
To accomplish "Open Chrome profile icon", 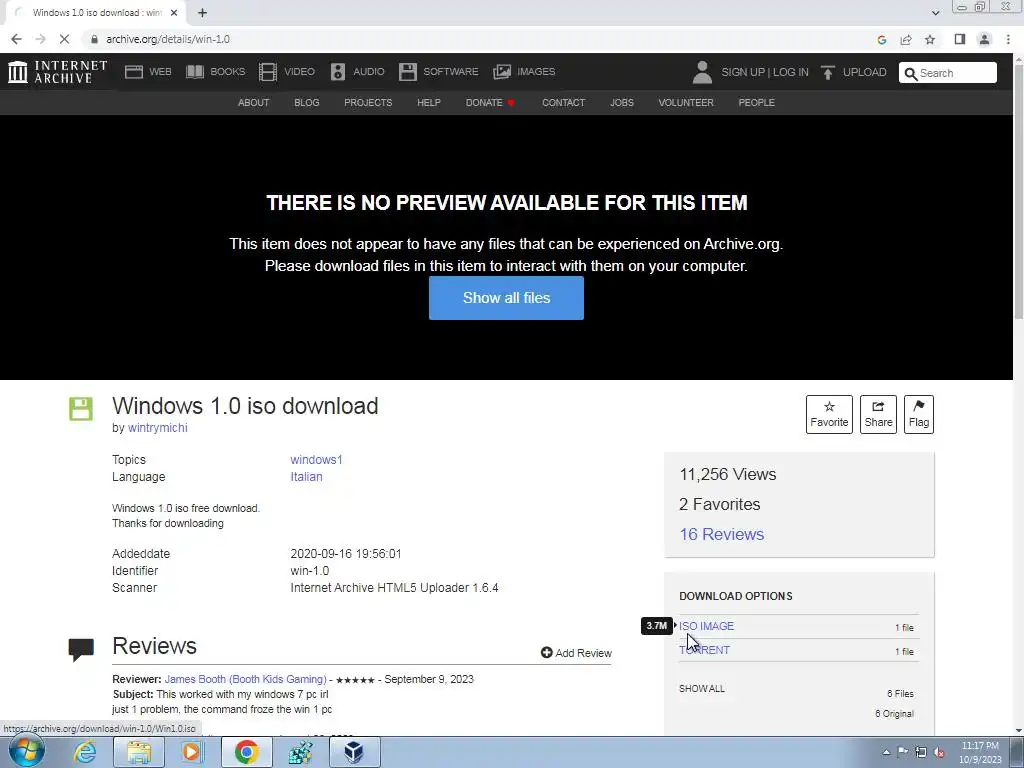I will point(984,39).
